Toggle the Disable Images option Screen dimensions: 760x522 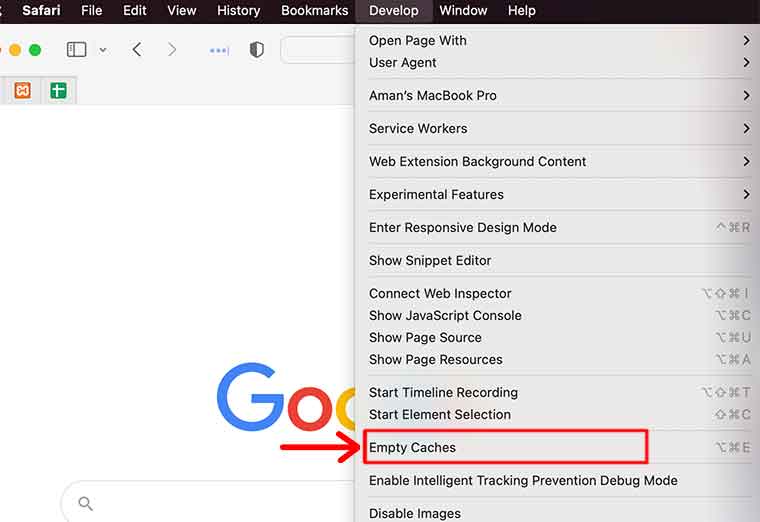click(x=559, y=513)
